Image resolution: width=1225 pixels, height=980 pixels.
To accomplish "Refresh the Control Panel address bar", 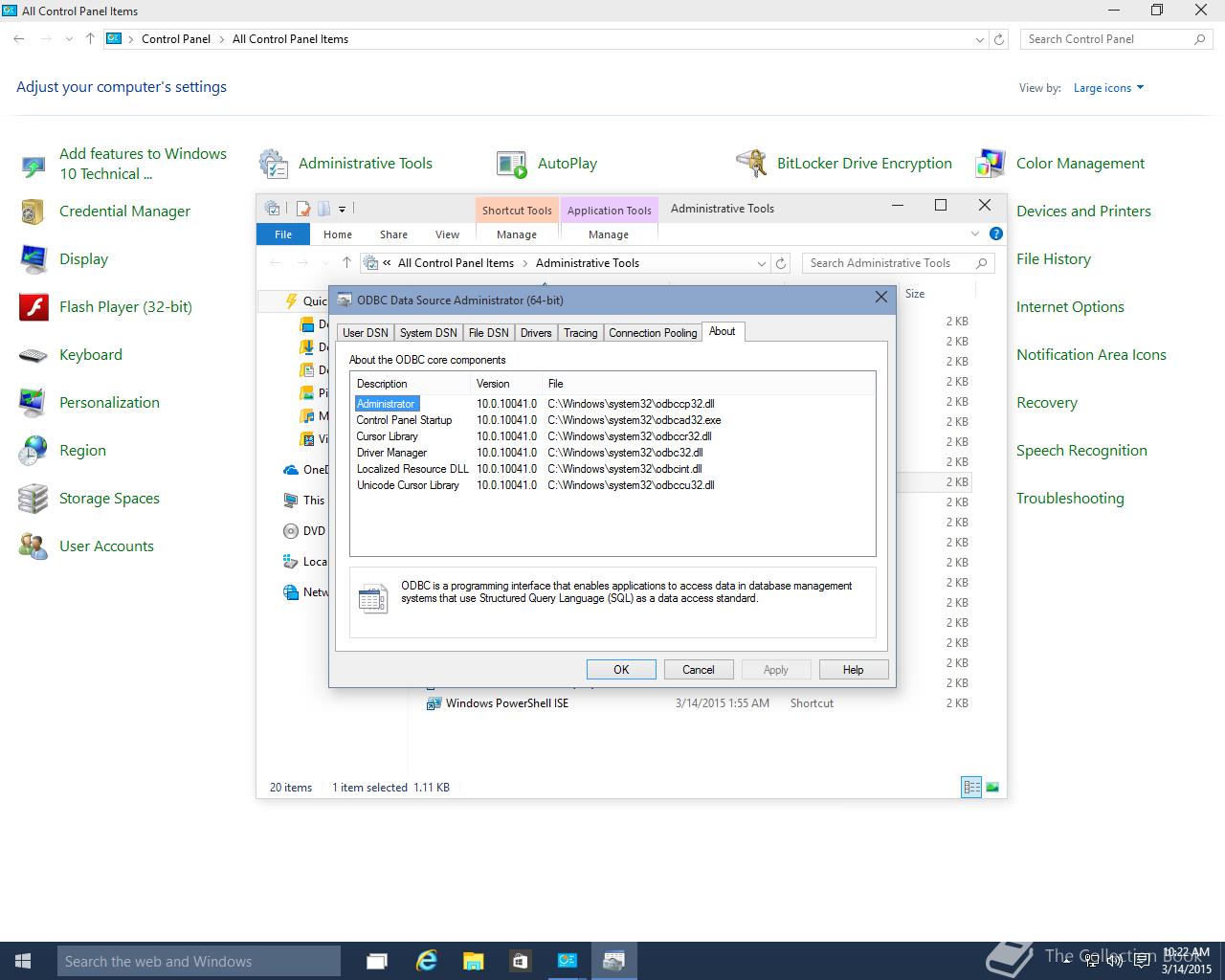I will [x=999, y=39].
